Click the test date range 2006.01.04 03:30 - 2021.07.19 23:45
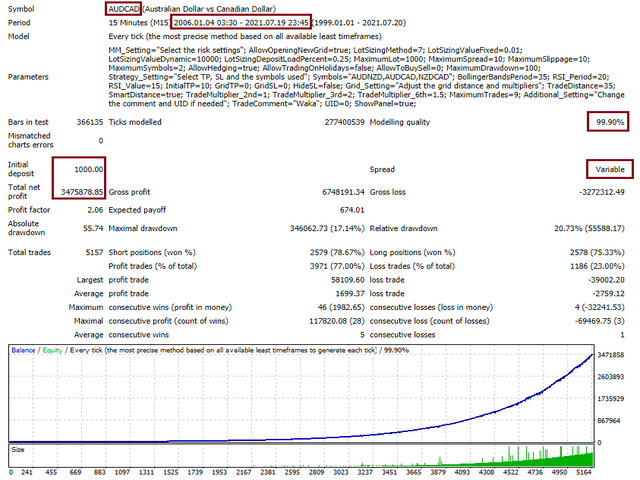 (241, 22)
